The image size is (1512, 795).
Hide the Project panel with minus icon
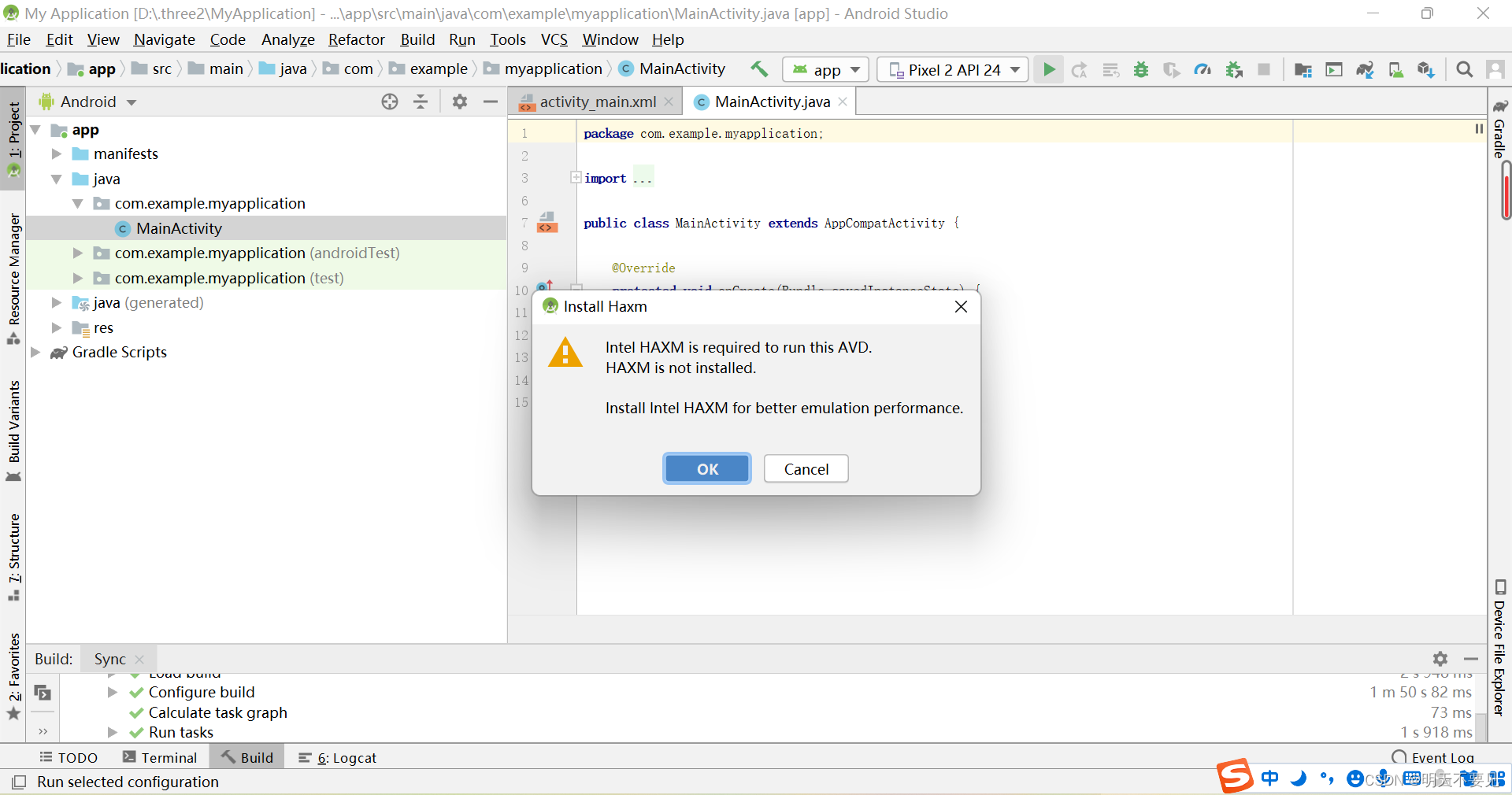pyautogui.click(x=490, y=102)
